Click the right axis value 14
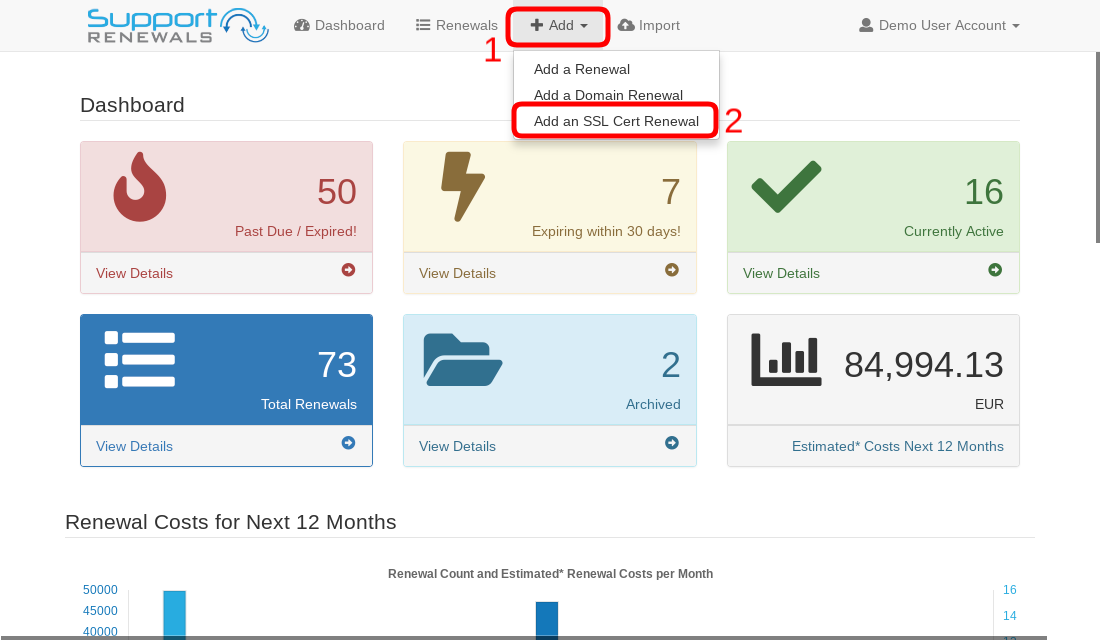 [1010, 616]
